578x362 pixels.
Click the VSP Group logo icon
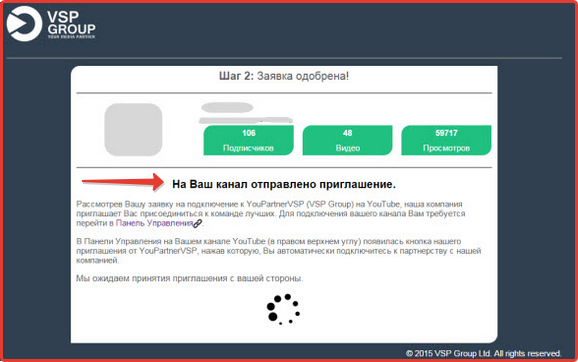pos(24,24)
